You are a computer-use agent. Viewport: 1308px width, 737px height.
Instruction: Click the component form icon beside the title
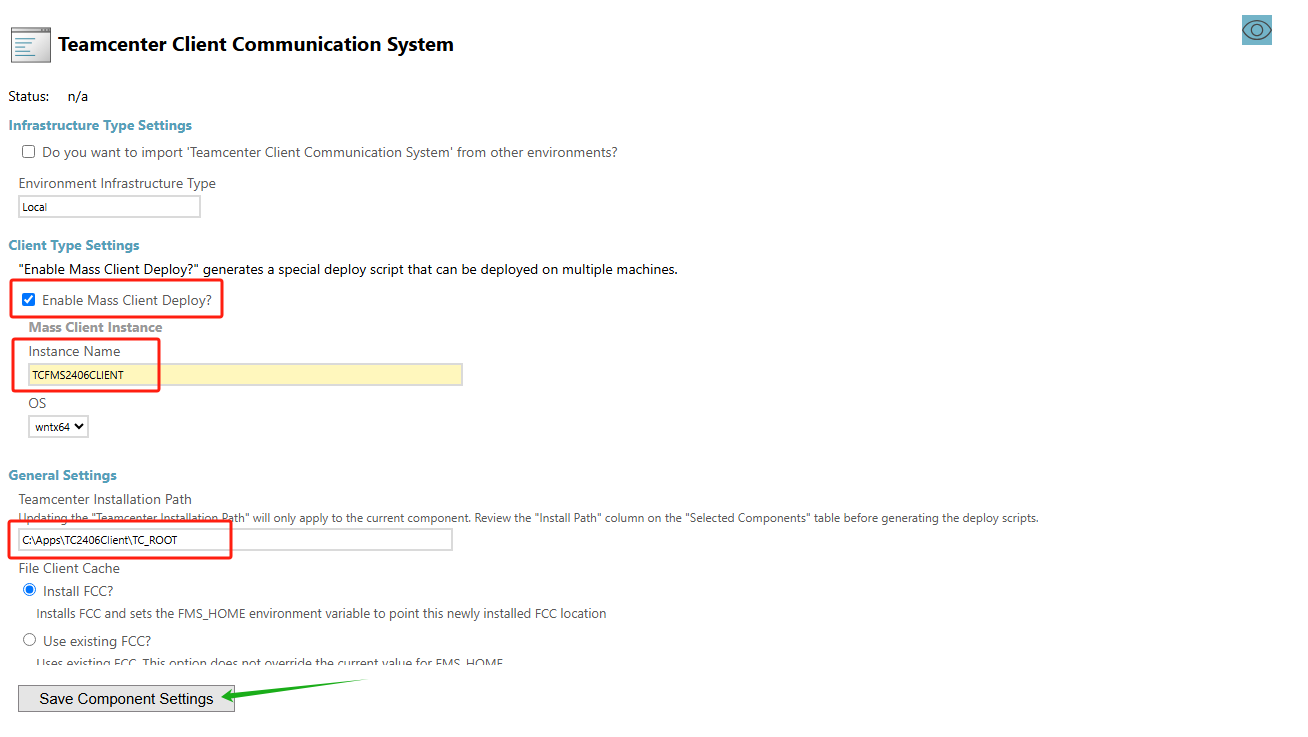(x=30, y=45)
